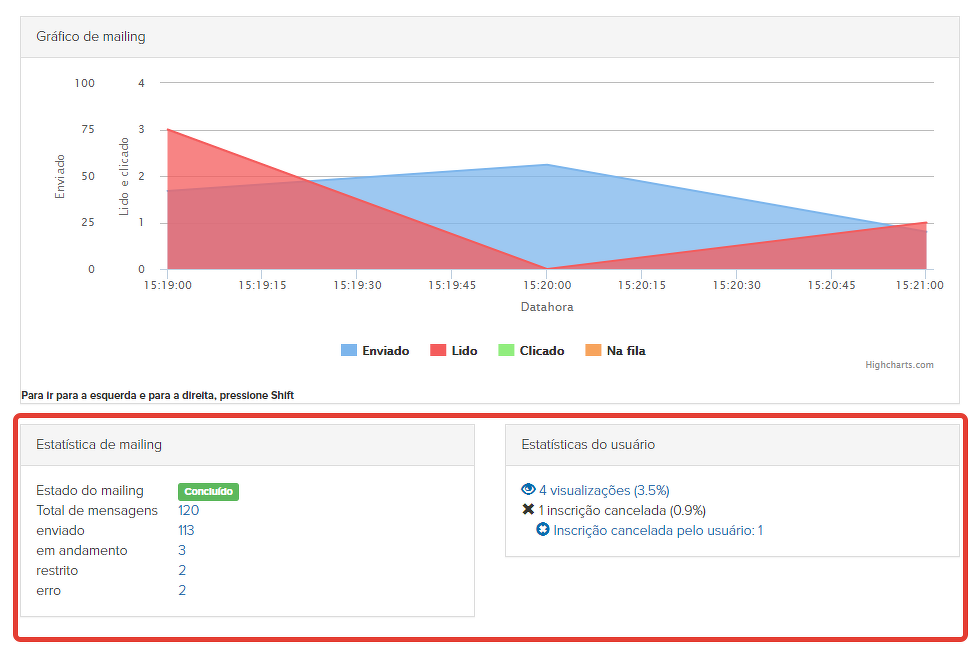The image size is (969, 655).
Task: Click the X icon beside inscrição cancelada
Action: coord(528,510)
